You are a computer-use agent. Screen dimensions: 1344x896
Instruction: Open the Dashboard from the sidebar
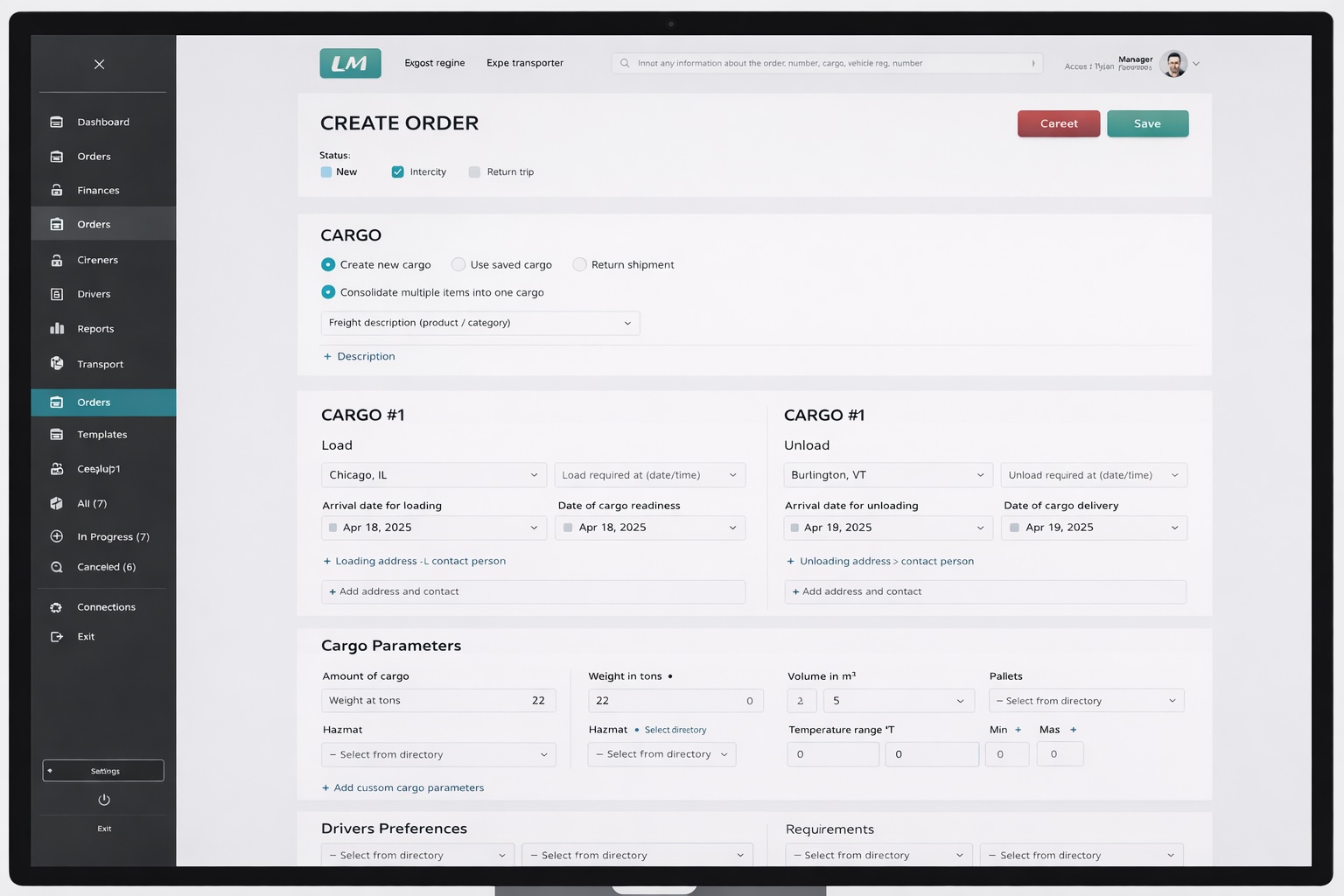[57, 122]
